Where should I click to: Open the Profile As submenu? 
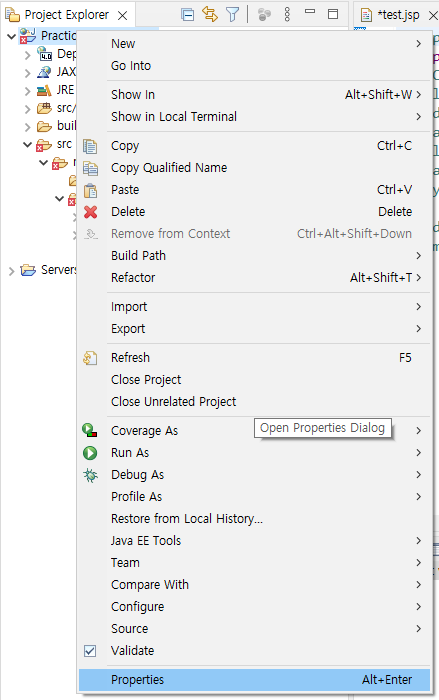[x=255, y=496]
